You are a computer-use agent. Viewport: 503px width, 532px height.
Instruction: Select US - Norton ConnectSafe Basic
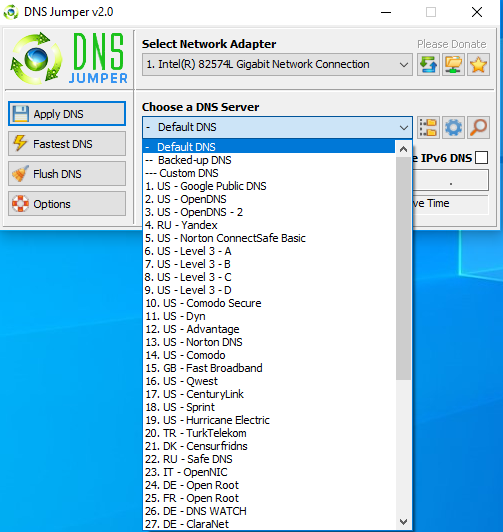coord(269,238)
